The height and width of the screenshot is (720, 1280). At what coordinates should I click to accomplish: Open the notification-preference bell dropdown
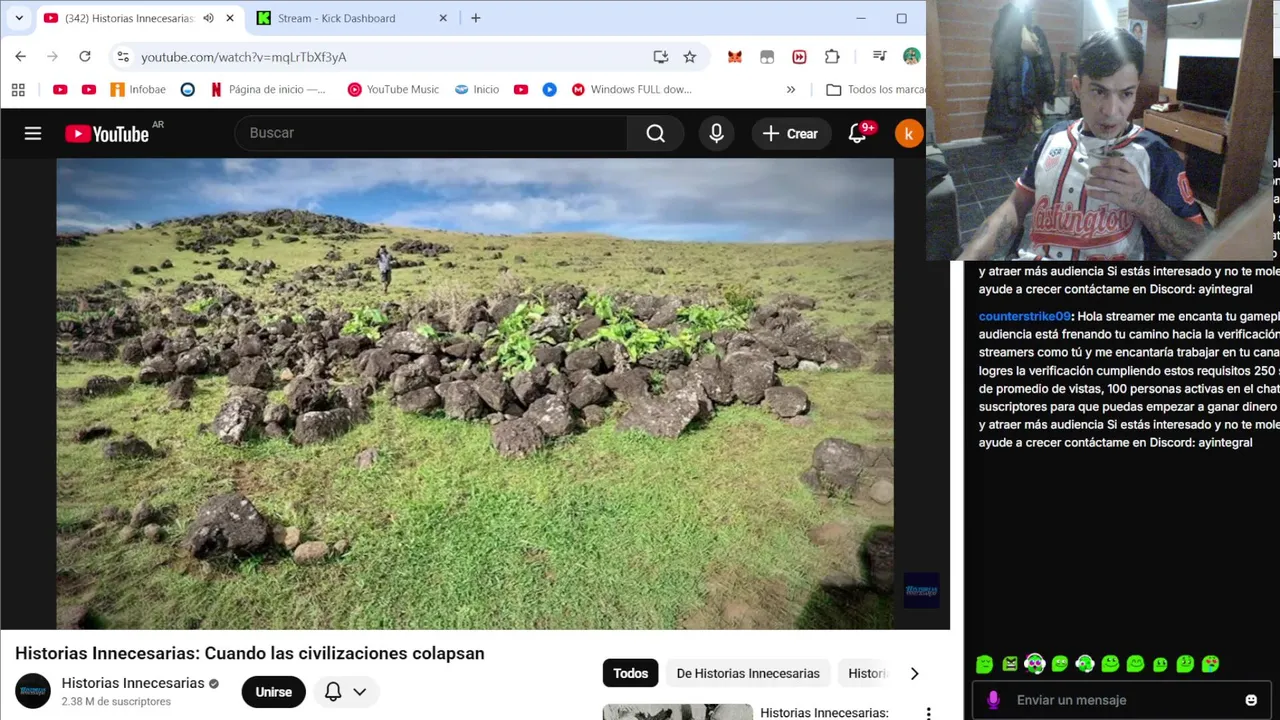pos(346,691)
